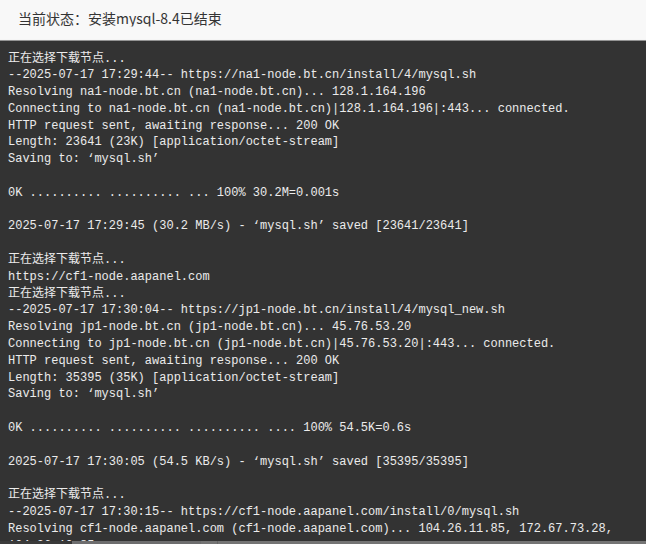Click the first 'HTTP request sent' 200 OK line
Screen dimensions: 646x544
[173, 125]
